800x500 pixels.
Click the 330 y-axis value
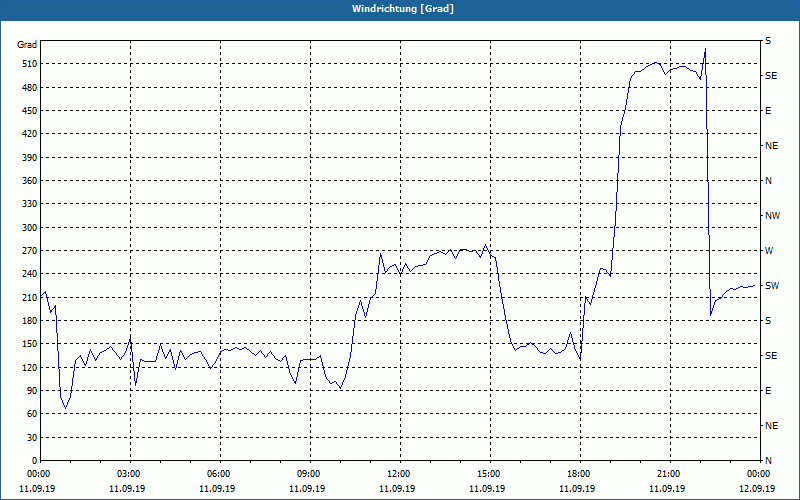tap(30, 204)
